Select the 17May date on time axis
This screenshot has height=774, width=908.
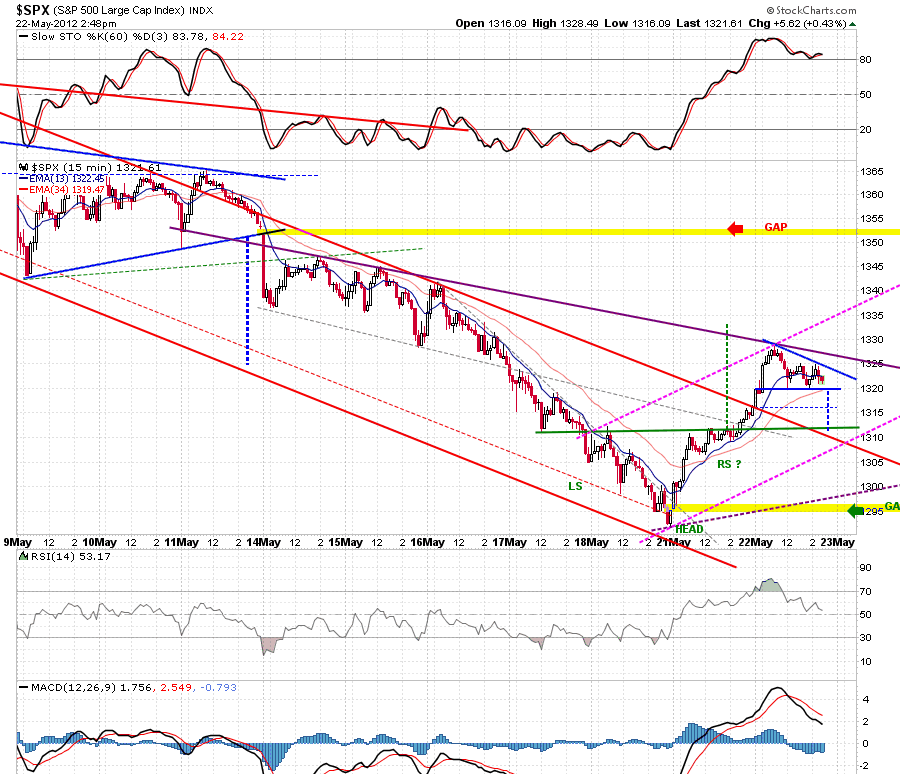coord(510,542)
